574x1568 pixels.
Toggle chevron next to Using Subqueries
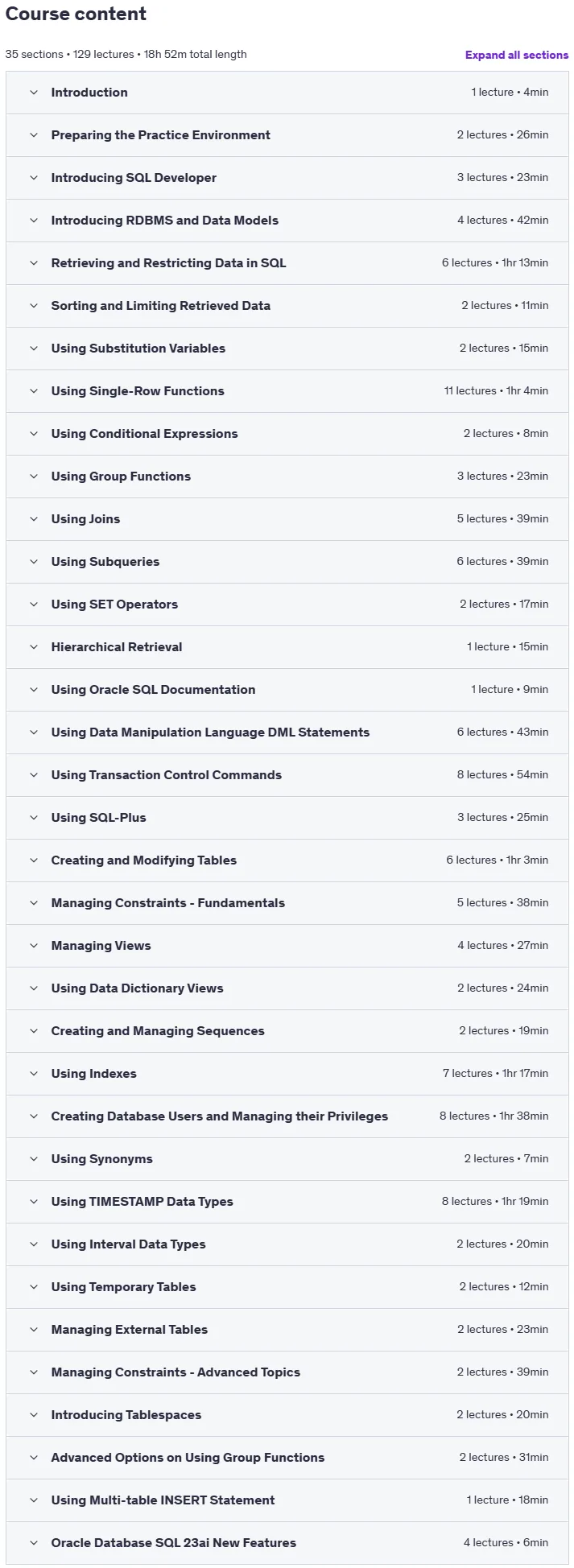(34, 562)
